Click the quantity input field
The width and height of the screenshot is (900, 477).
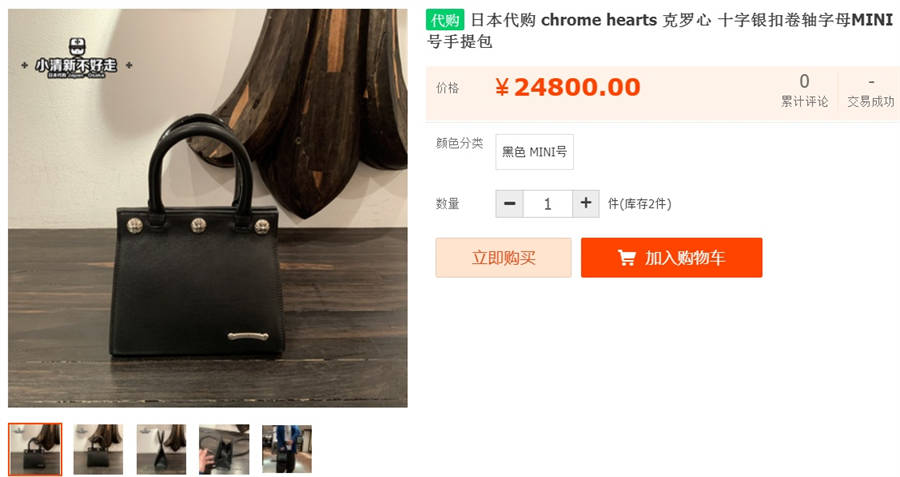click(x=548, y=204)
